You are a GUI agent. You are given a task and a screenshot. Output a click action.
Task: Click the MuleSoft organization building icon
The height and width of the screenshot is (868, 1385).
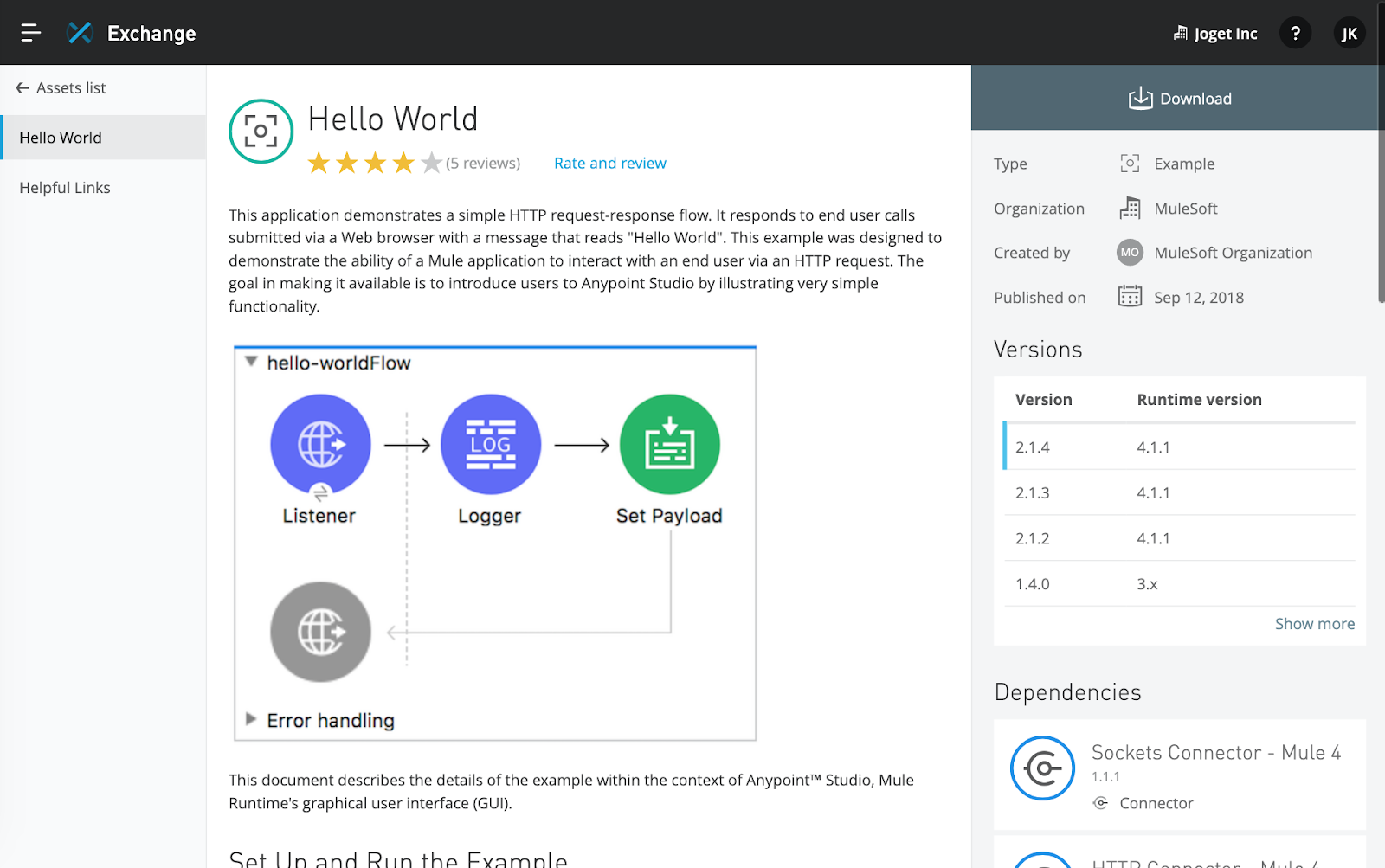(1130, 208)
